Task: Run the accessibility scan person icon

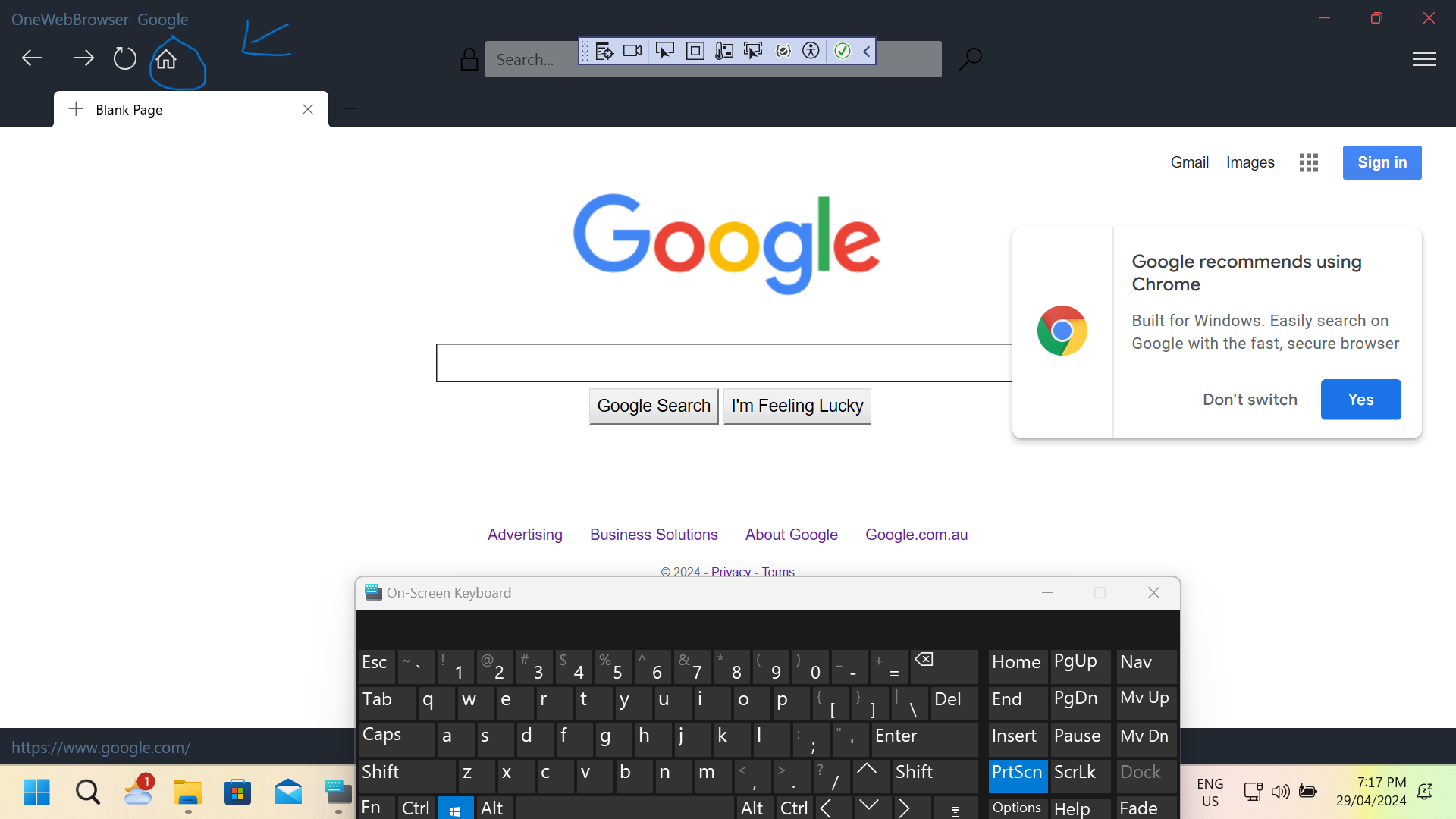Action: coord(811,51)
